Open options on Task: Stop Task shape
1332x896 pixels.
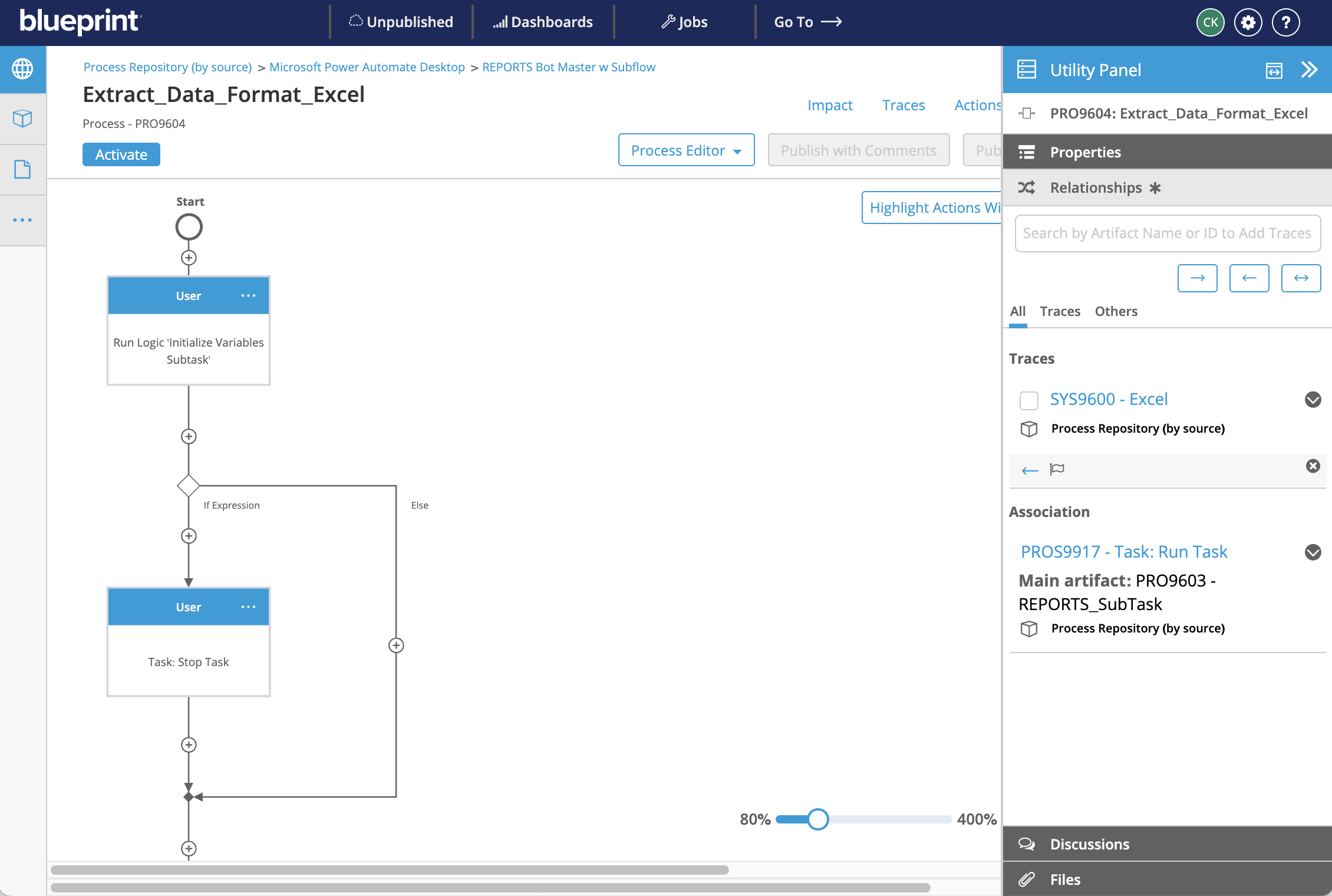[248, 607]
